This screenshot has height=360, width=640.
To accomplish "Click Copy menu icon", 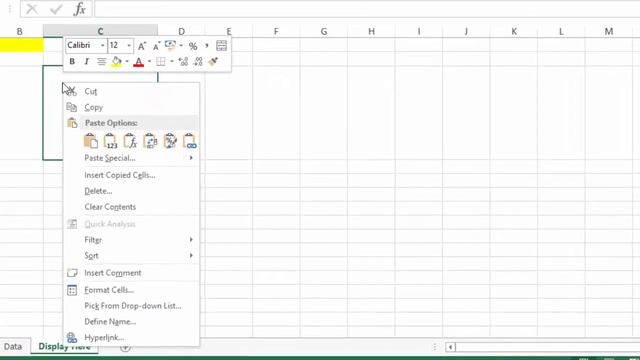I will click(x=71, y=107).
